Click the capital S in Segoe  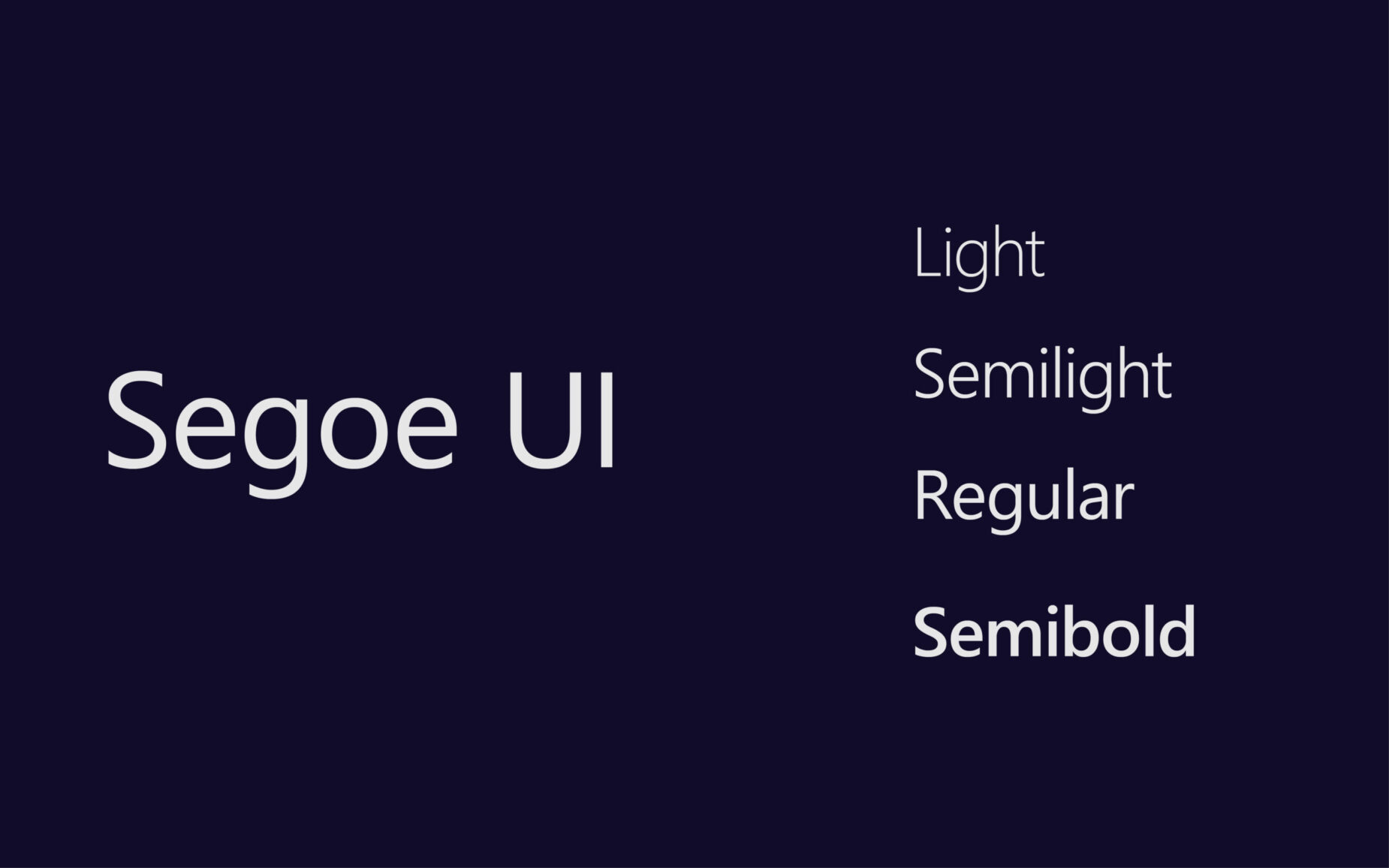(x=137, y=419)
